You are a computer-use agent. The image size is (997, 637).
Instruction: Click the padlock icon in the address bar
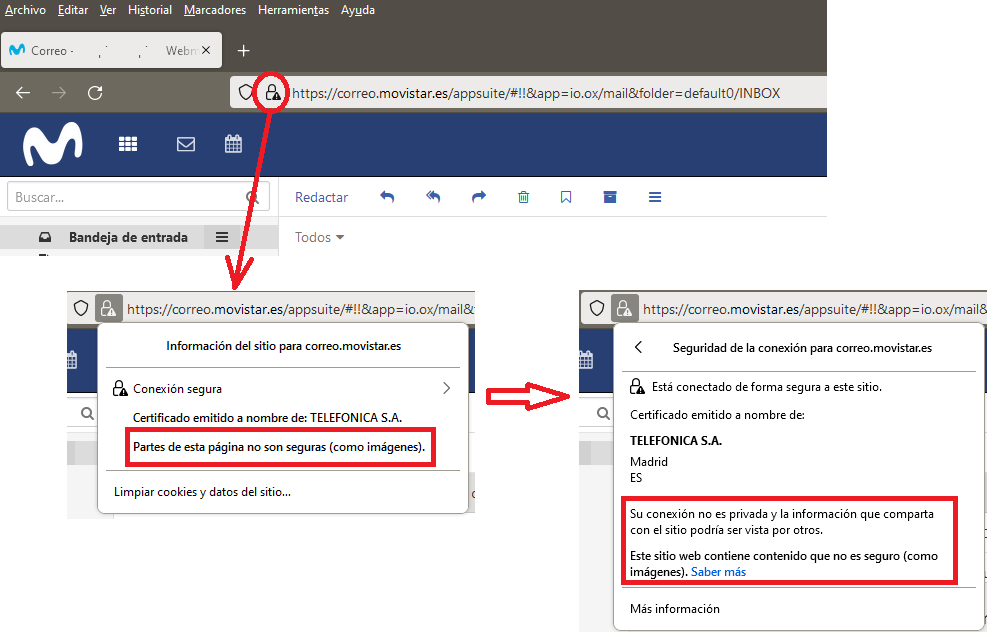(272, 92)
